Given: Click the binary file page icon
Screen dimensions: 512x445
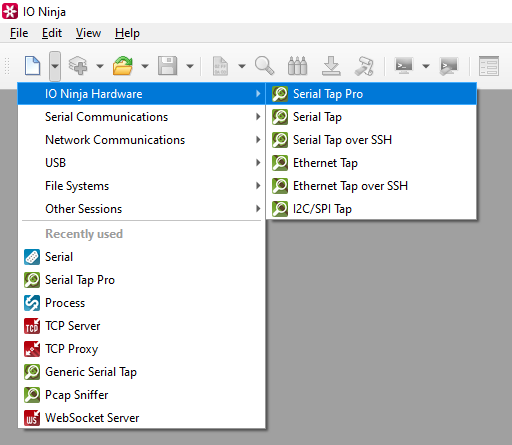Looking at the screenshot, I should (220, 66).
